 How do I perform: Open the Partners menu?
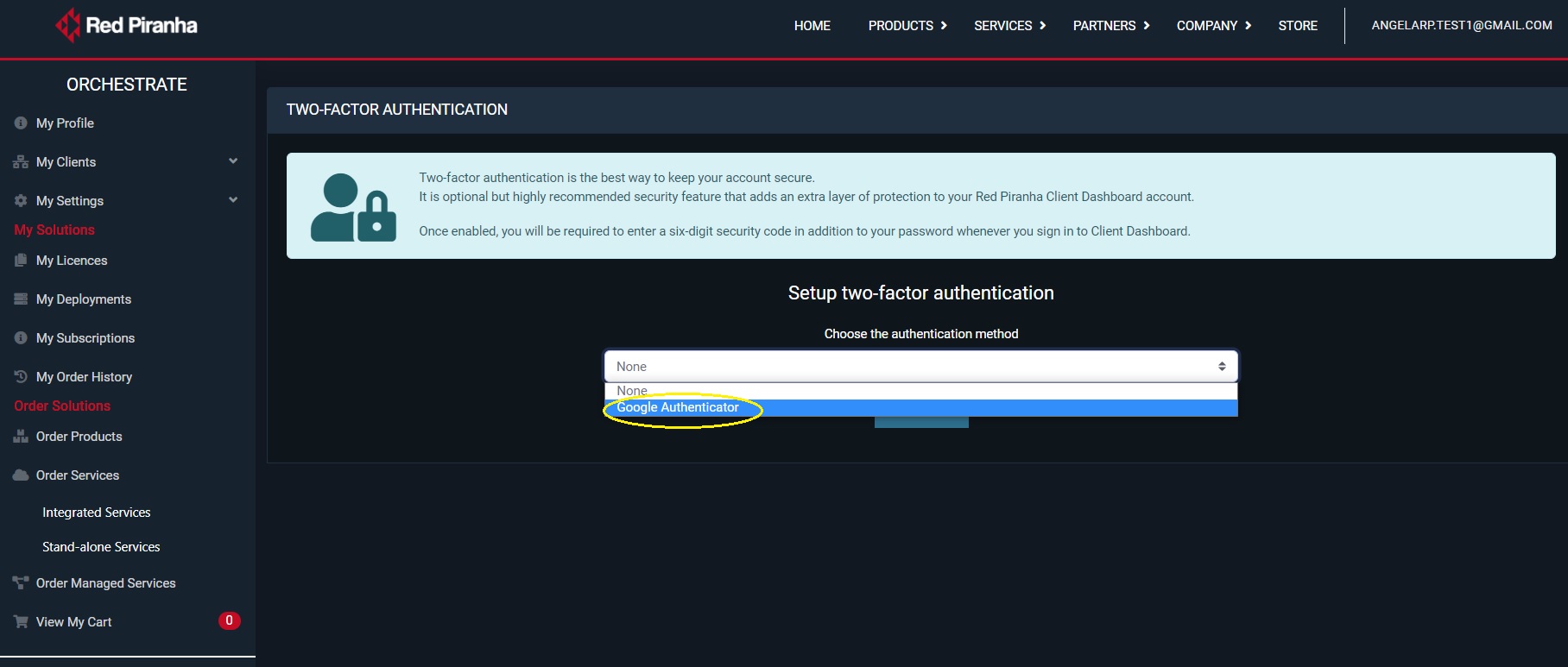(x=1104, y=26)
